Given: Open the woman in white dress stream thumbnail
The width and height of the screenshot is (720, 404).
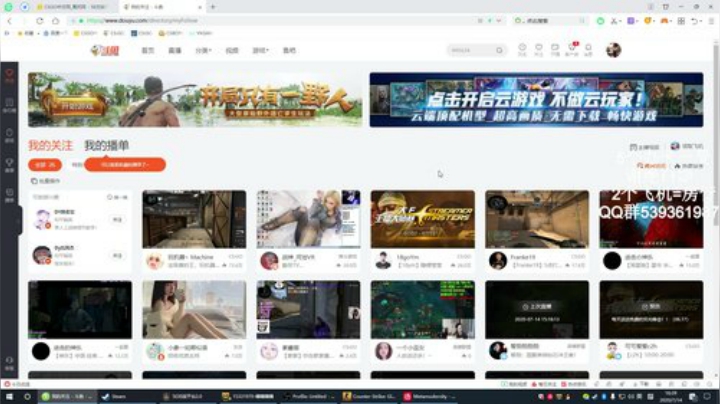Looking at the screenshot, I should click(x=194, y=310).
